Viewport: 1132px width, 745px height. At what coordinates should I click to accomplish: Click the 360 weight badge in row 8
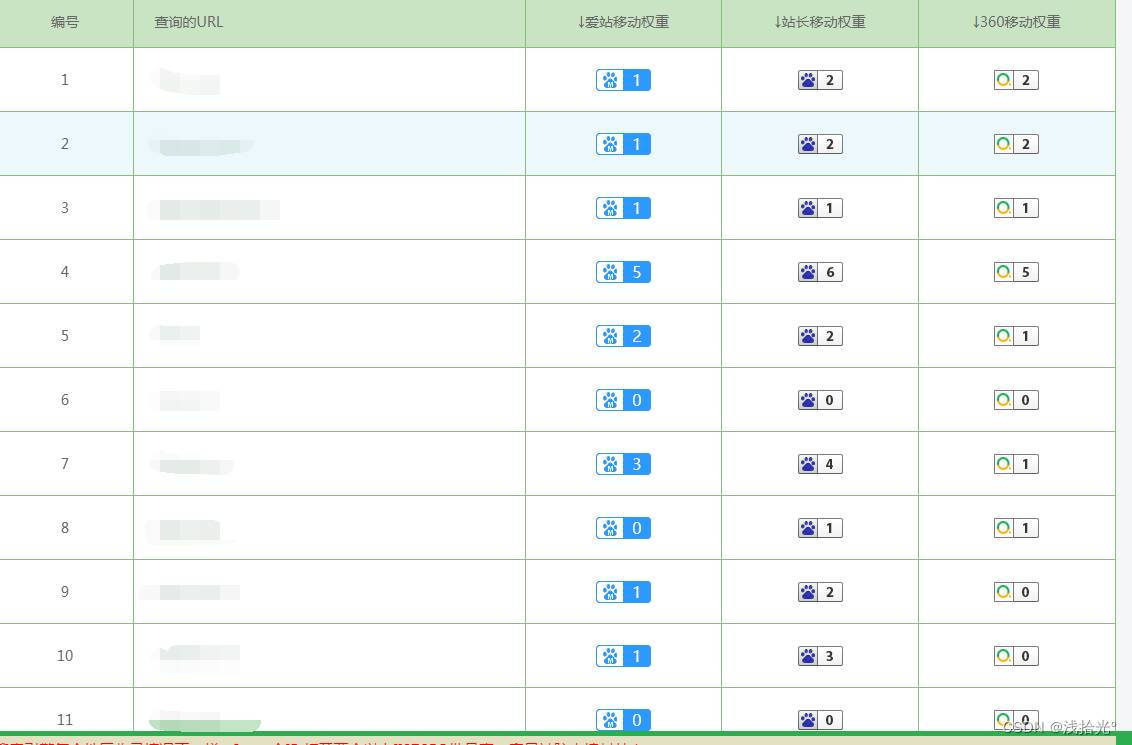[1016, 528]
